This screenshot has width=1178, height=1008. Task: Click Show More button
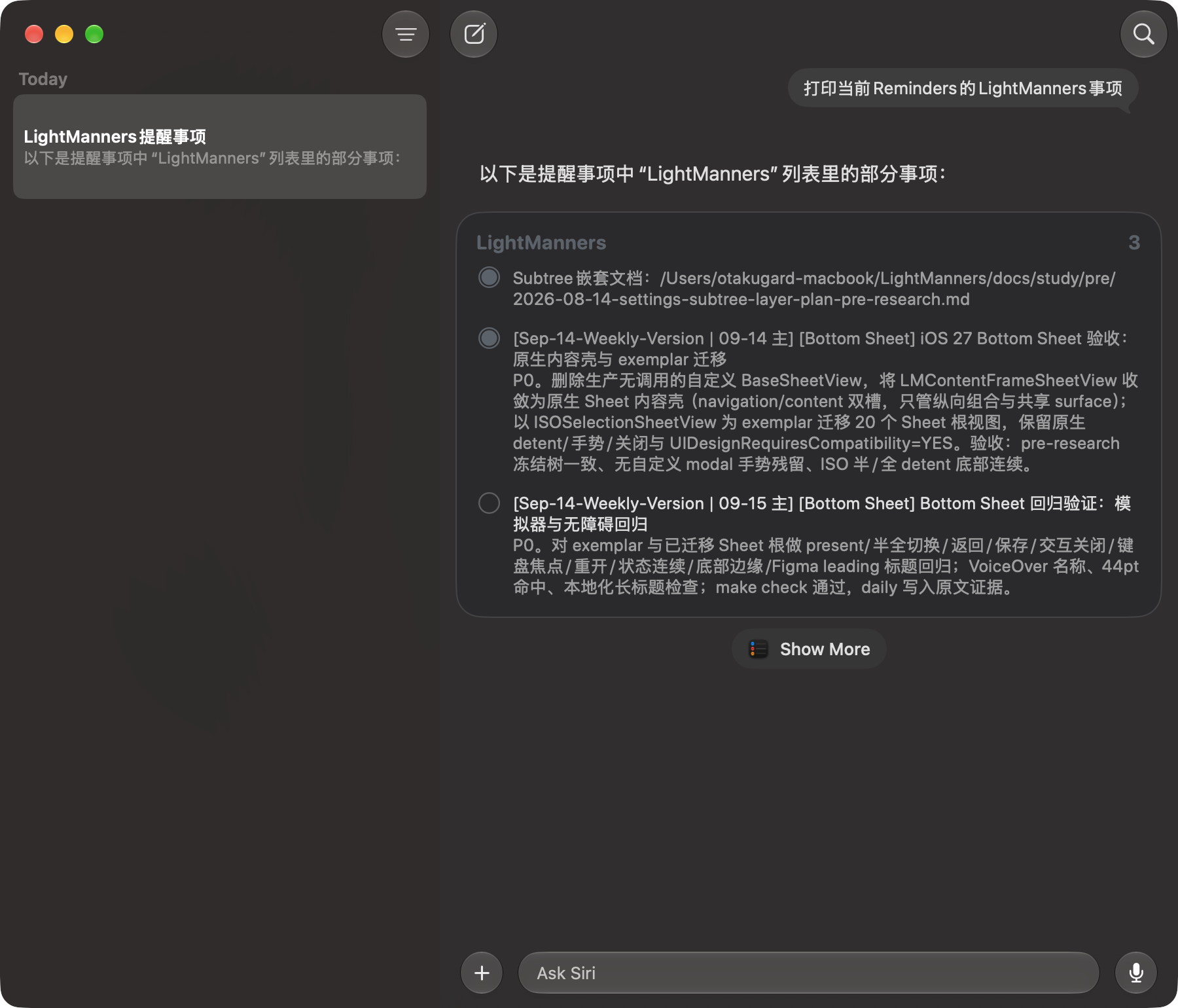[809, 649]
